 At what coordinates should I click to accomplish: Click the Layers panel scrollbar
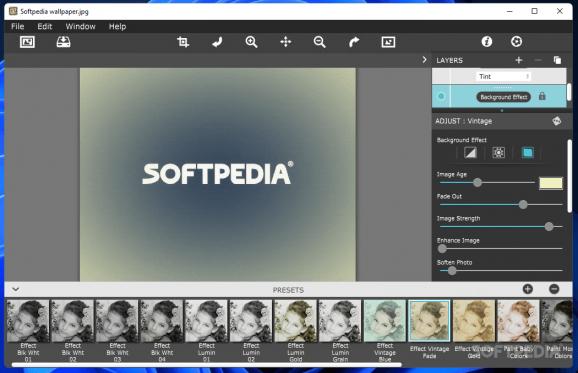[x=570, y=91]
